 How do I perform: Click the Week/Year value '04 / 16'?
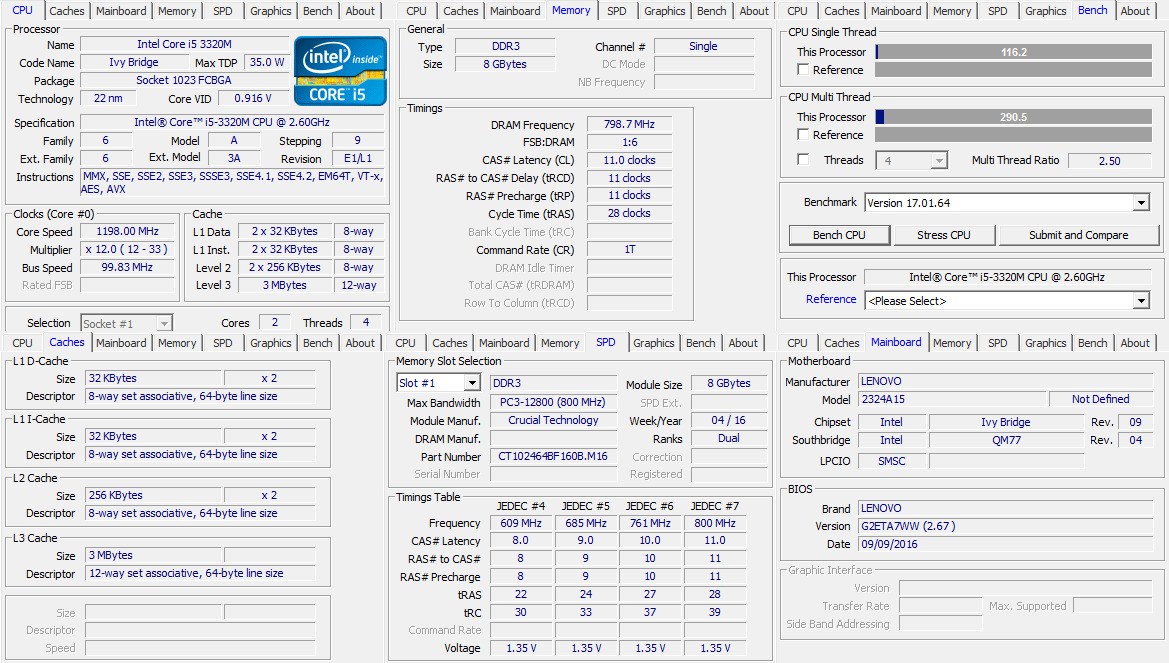tap(728, 420)
